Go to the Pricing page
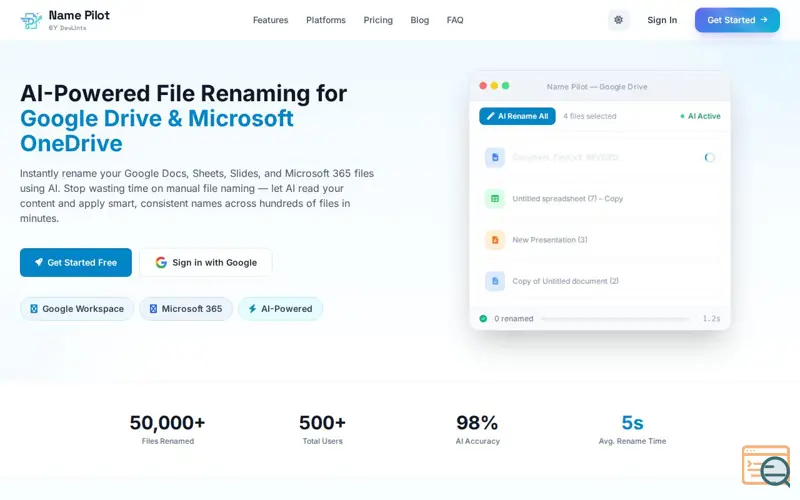Image resolution: width=800 pixels, height=500 pixels. click(378, 20)
